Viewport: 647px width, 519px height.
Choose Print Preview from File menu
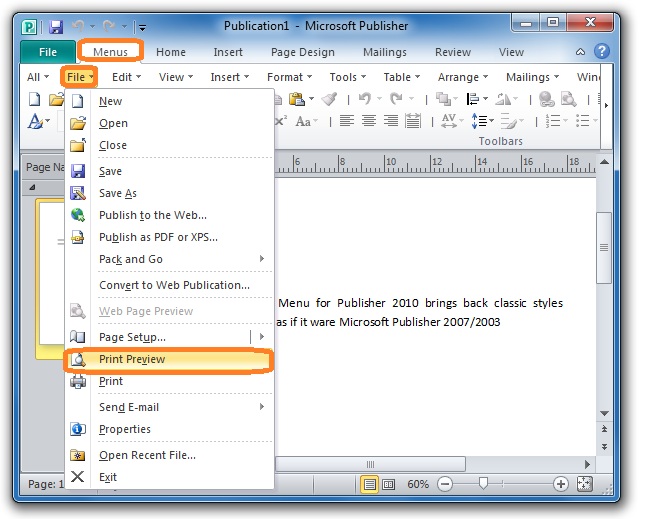[169, 359]
